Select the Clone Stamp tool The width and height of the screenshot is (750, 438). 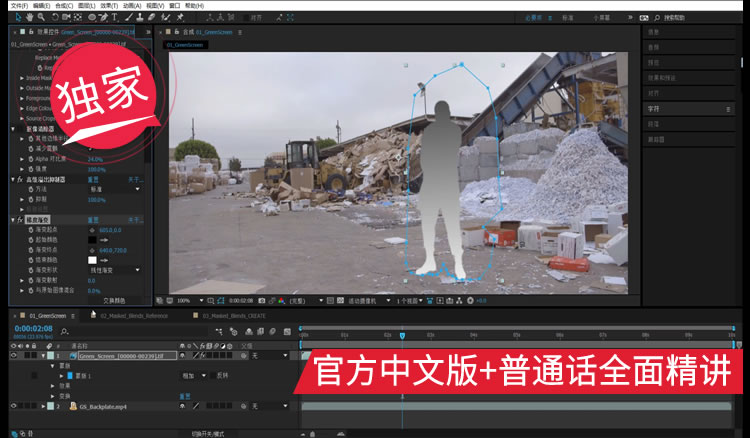point(140,17)
